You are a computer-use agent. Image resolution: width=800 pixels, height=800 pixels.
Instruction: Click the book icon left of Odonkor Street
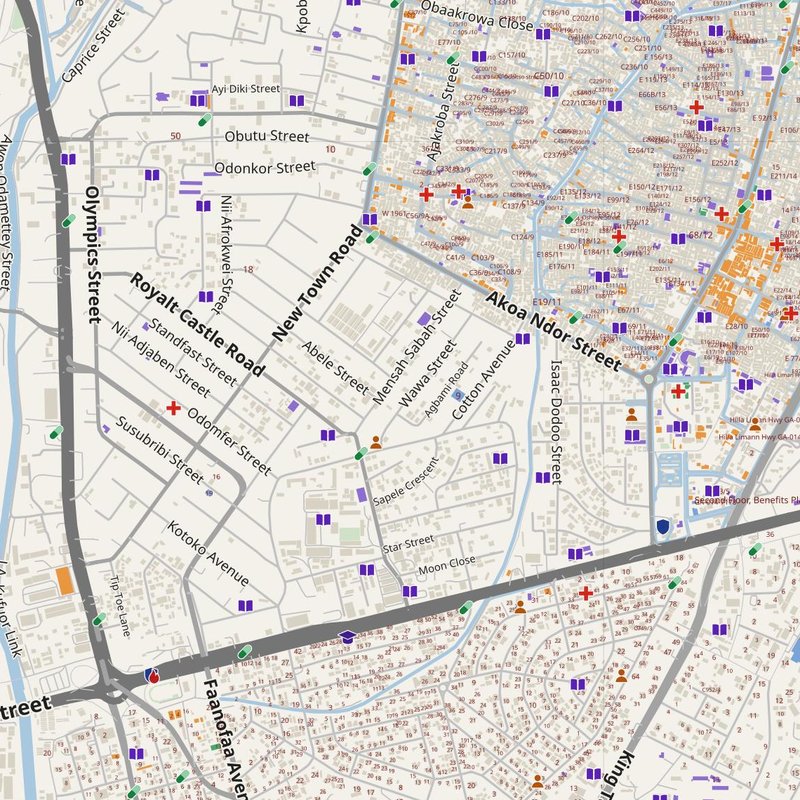coord(152,175)
